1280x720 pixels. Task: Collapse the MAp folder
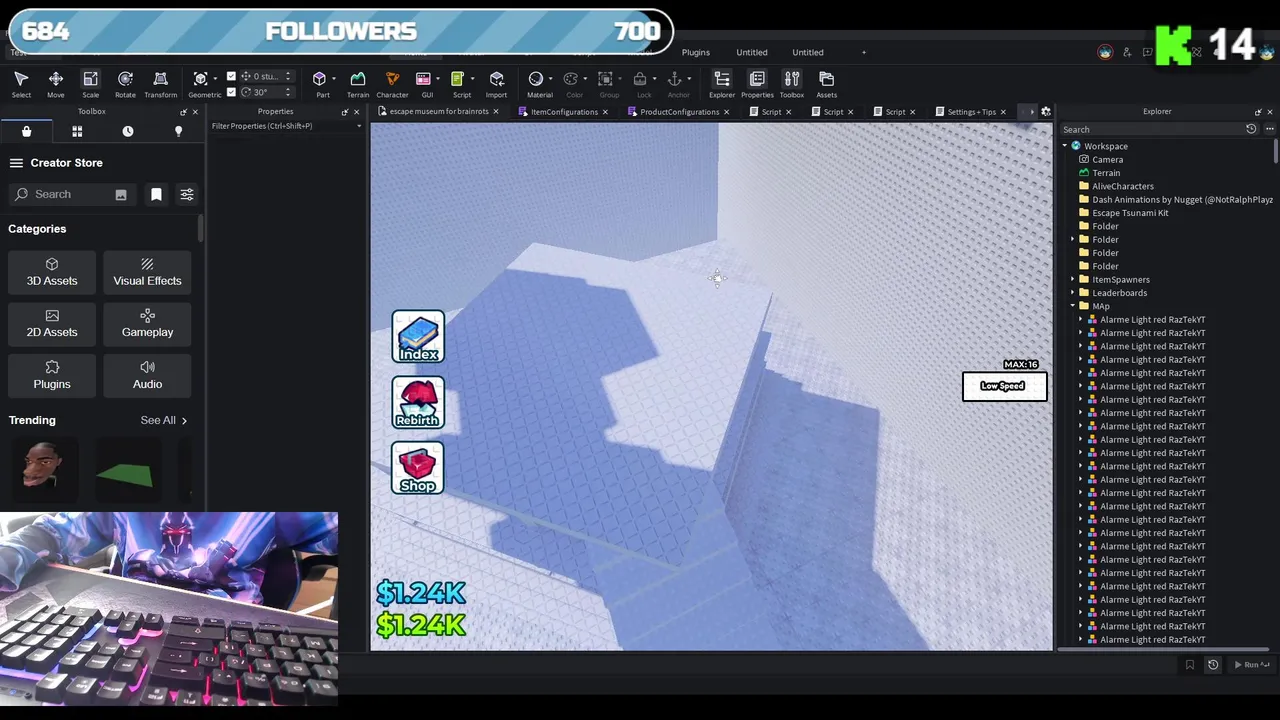[x=1073, y=306]
